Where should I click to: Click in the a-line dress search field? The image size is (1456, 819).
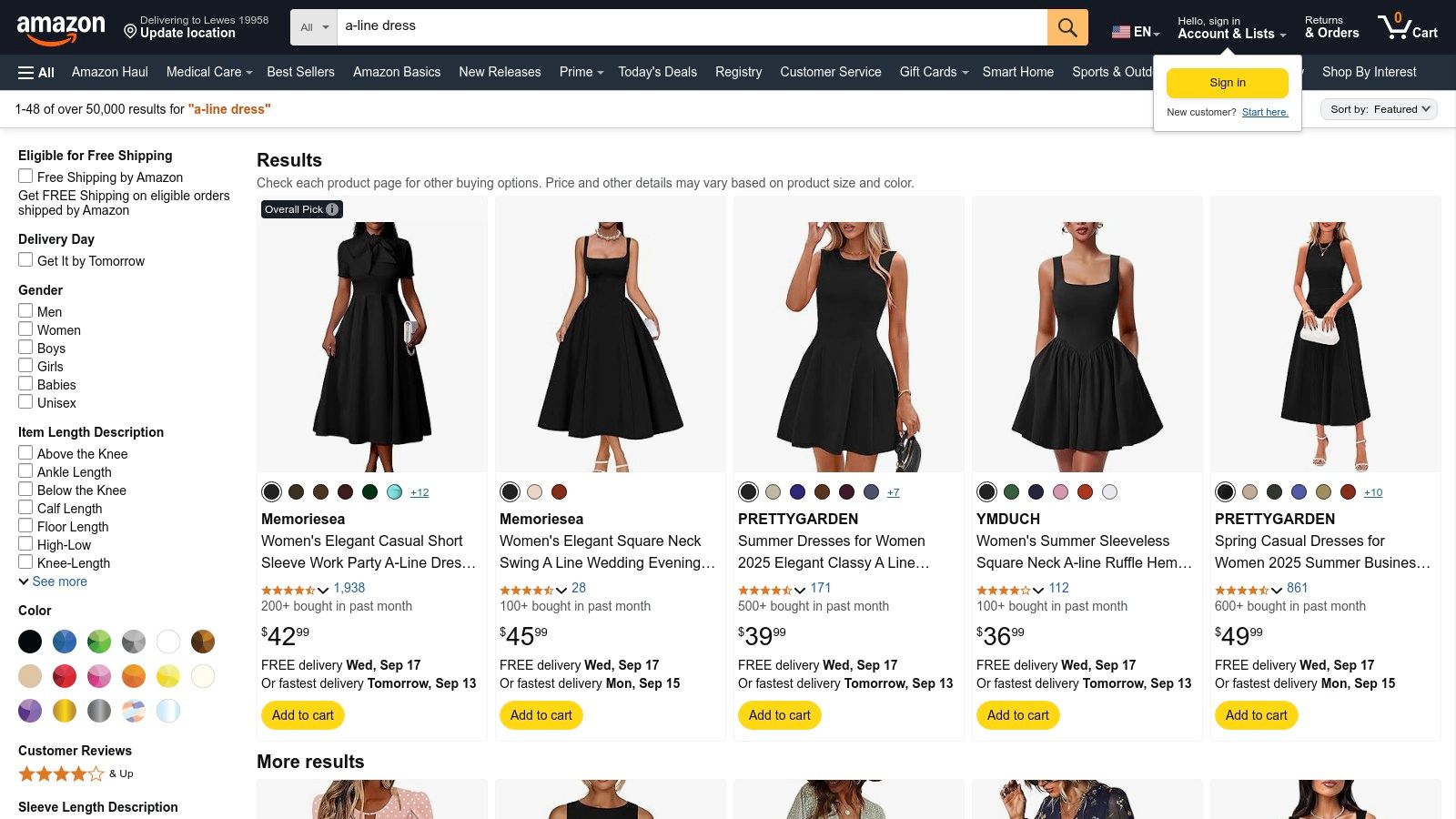(x=692, y=27)
